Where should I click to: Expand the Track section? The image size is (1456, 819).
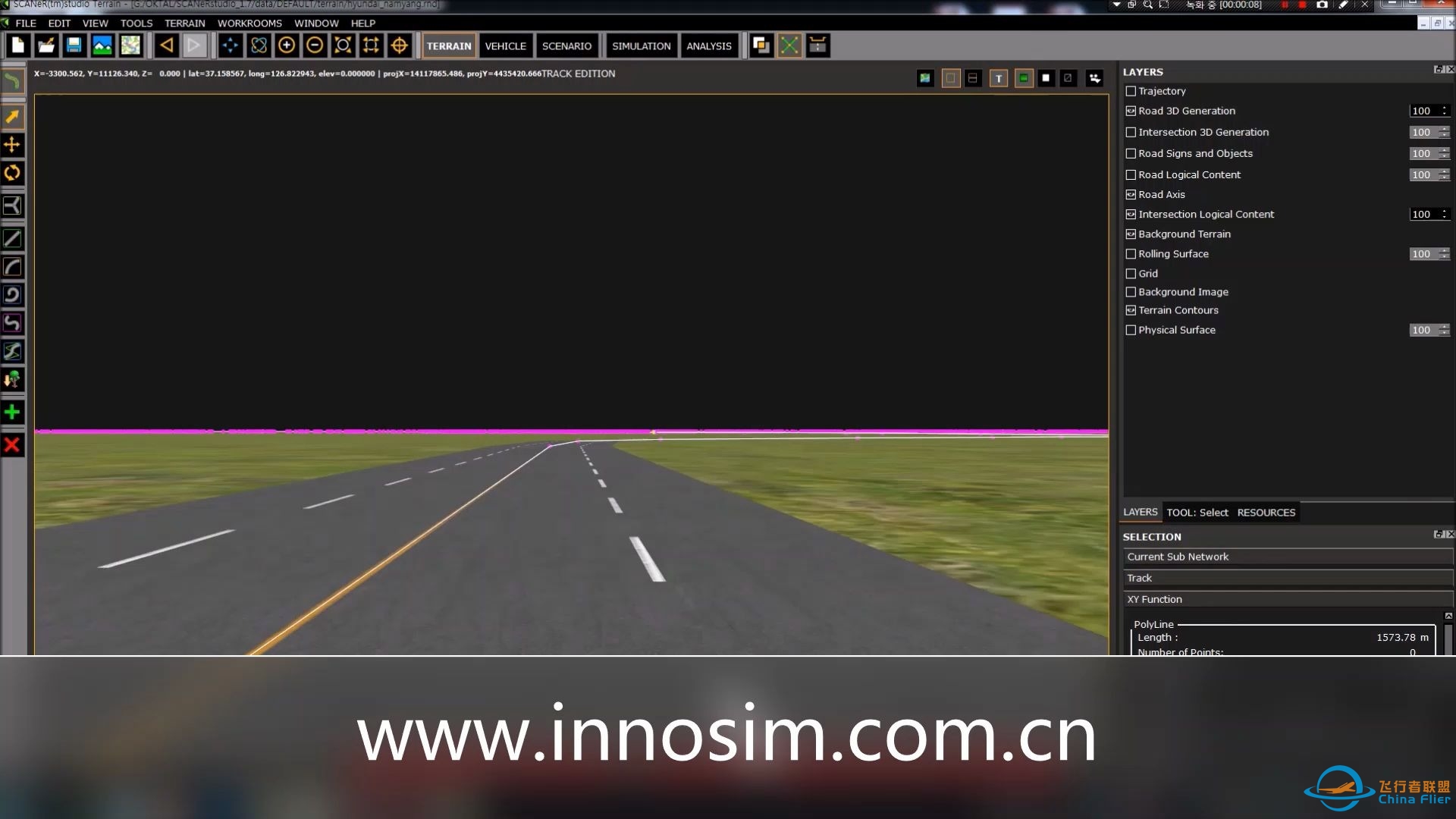click(x=1288, y=578)
